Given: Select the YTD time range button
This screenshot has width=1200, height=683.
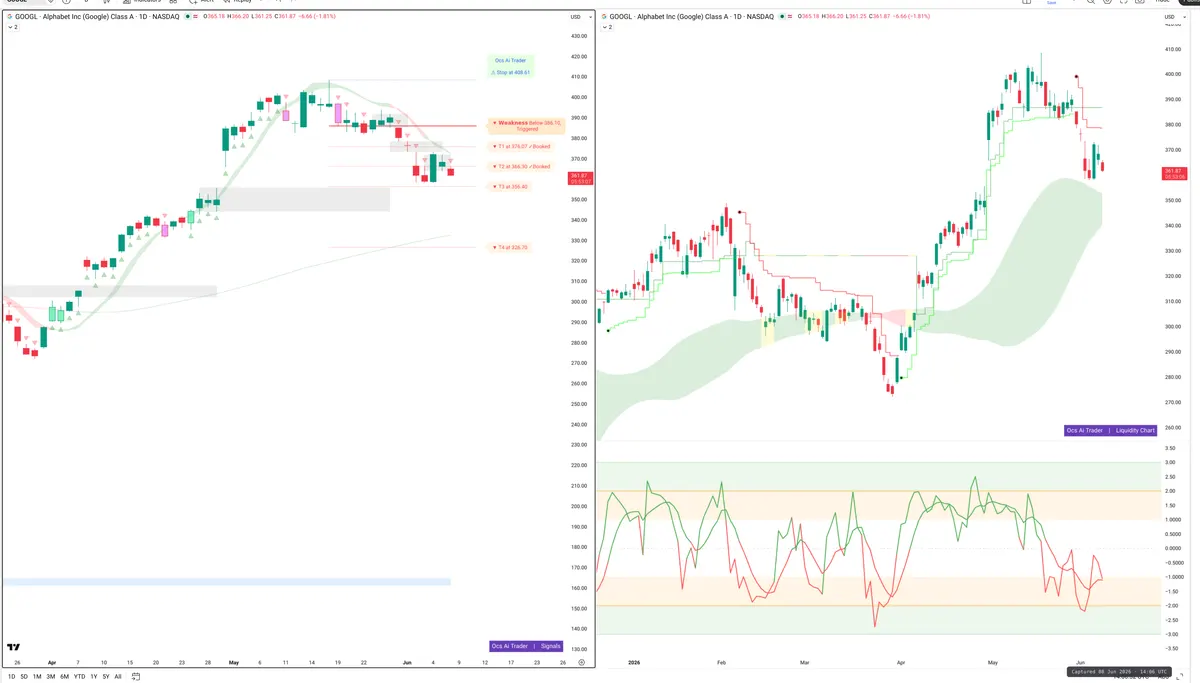Looking at the screenshot, I should click(x=79, y=677).
